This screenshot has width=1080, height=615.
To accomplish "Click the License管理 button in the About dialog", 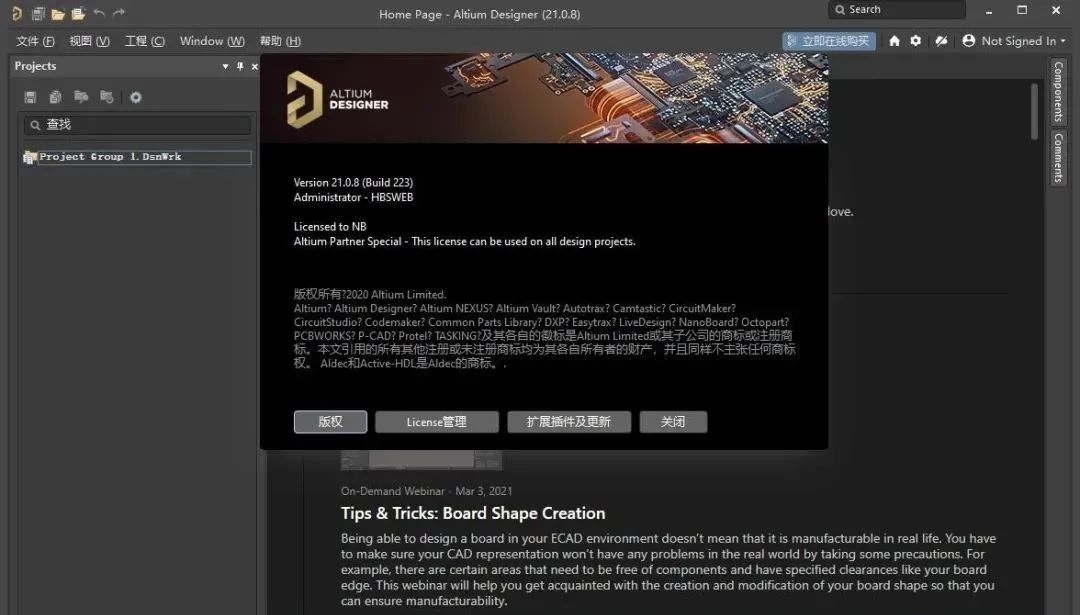I will (437, 421).
